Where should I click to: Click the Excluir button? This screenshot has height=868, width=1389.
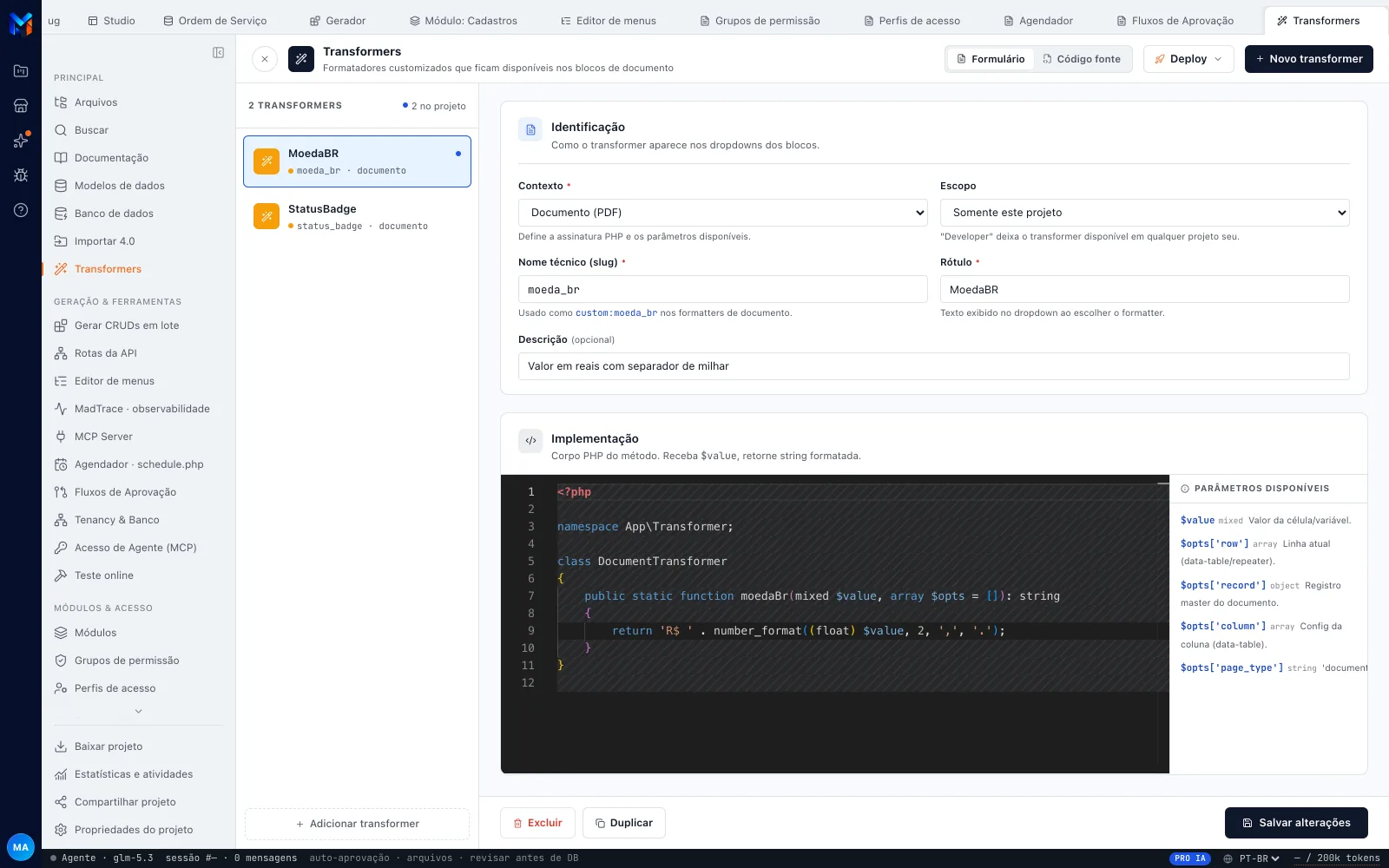coord(537,823)
